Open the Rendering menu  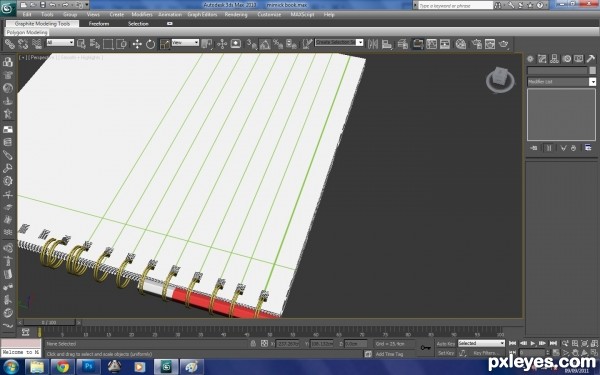(x=236, y=14)
